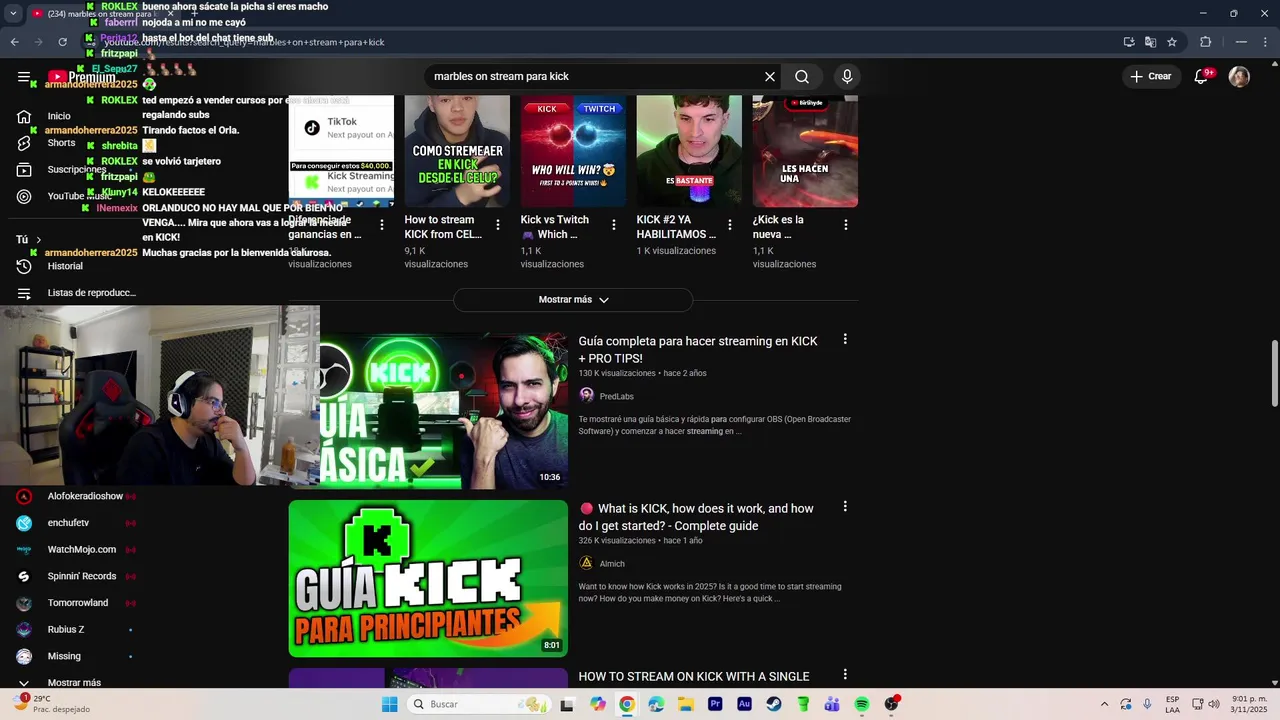The width and height of the screenshot is (1280, 720).
Task: Open Listas de reproducción in the sidebar
Action: click(x=91, y=293)
